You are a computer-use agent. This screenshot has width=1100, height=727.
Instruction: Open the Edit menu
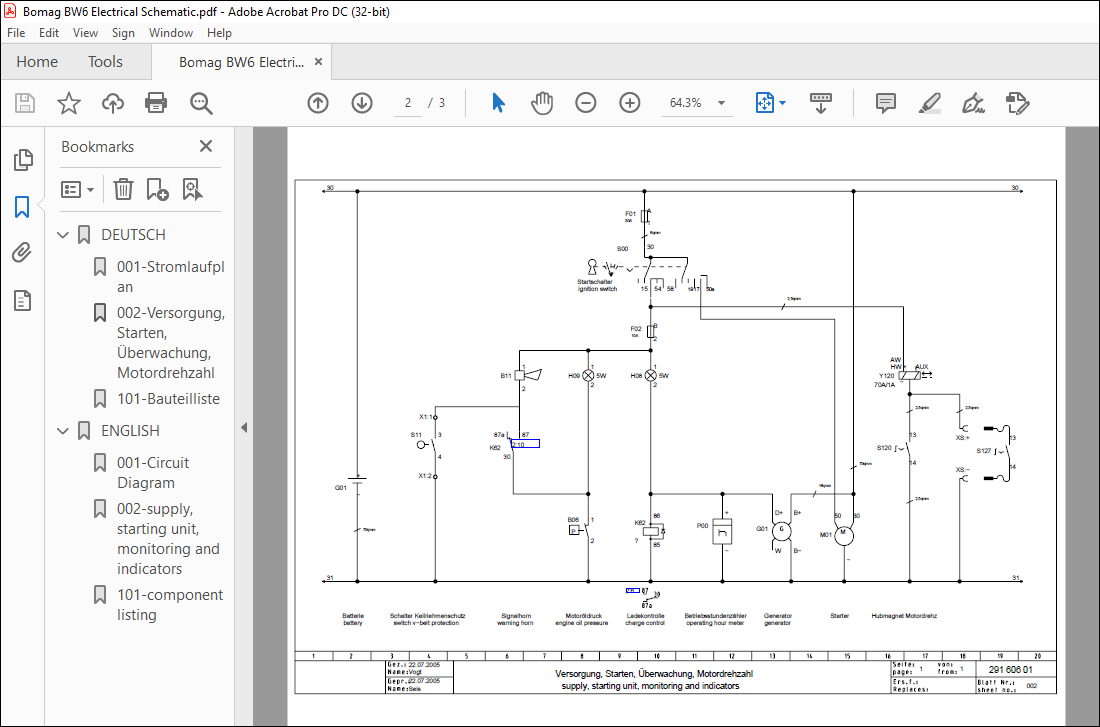pyautogui.click(x=48, y=33)
